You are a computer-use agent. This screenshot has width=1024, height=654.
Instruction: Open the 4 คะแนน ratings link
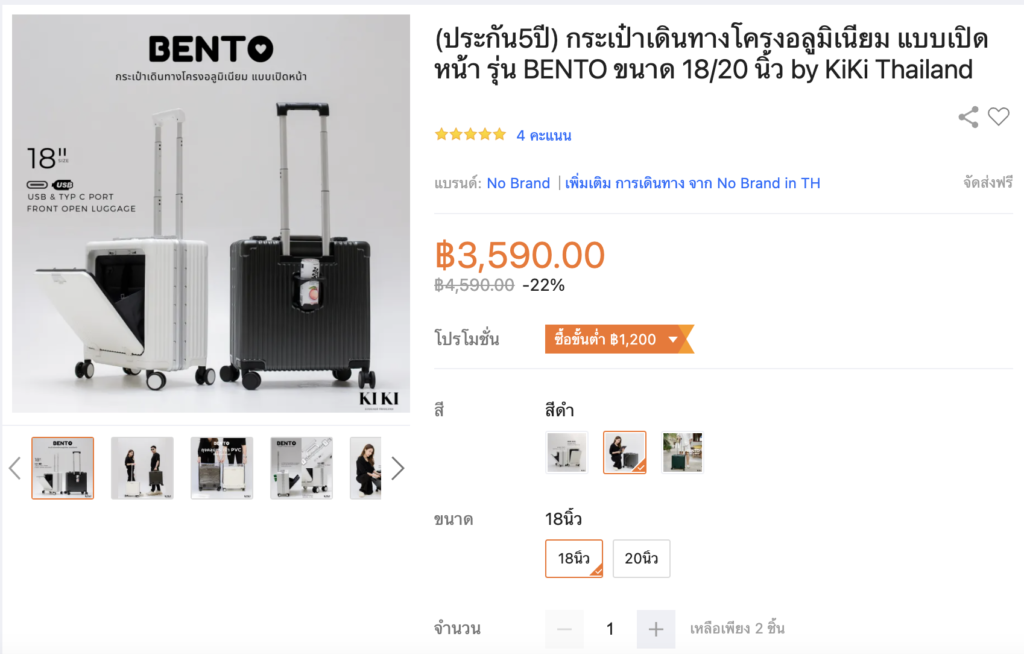pyautogui.click(x=543, y=135)
